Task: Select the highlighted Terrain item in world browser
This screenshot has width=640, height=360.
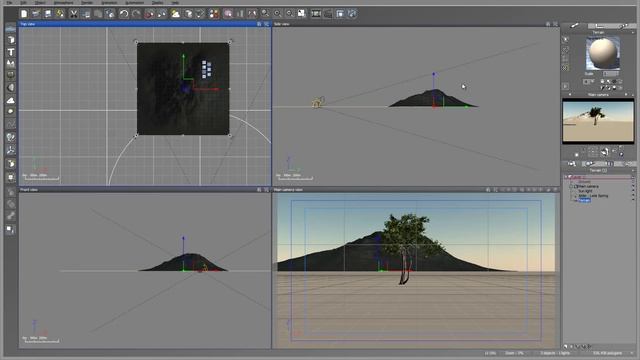Action: [x=584, y=200]
